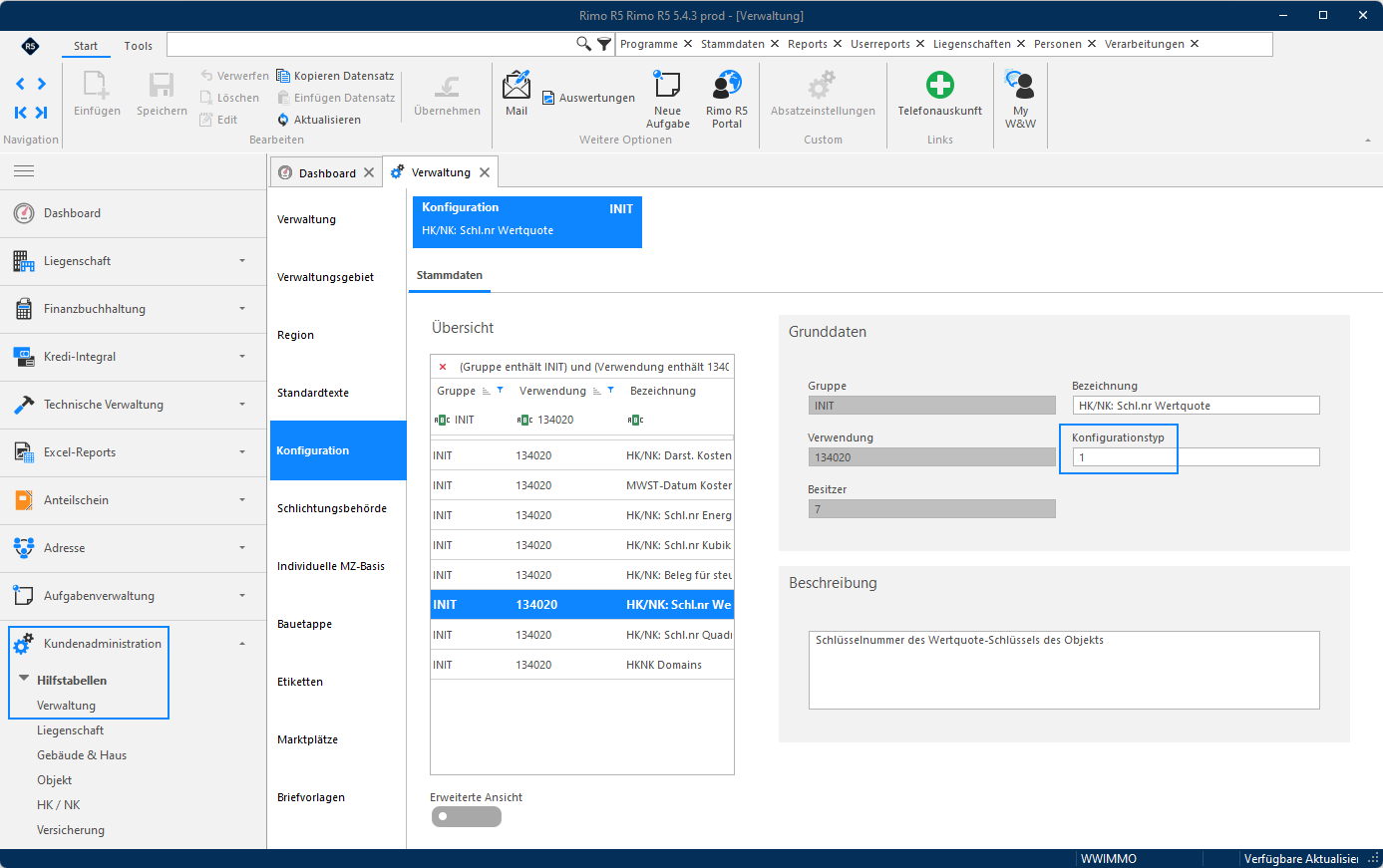Open HK / NK under Hilfstabellen
Screen dimensions: 1383x868
coord(59,805)
